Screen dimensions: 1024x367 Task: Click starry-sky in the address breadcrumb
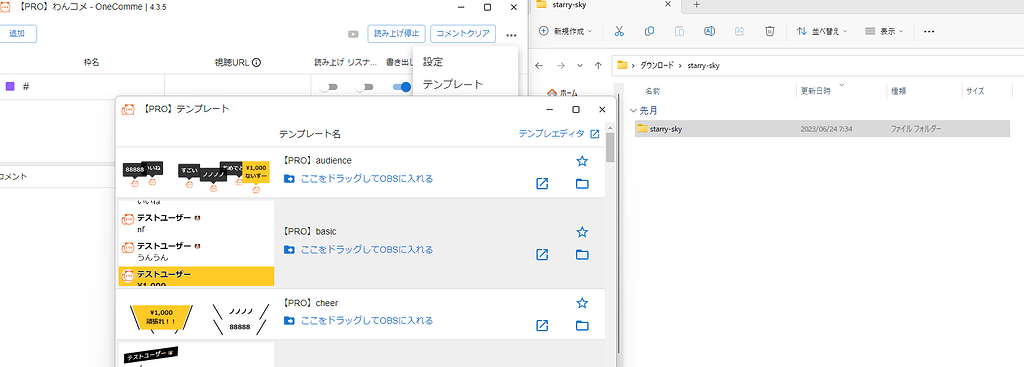coord(703,65)
